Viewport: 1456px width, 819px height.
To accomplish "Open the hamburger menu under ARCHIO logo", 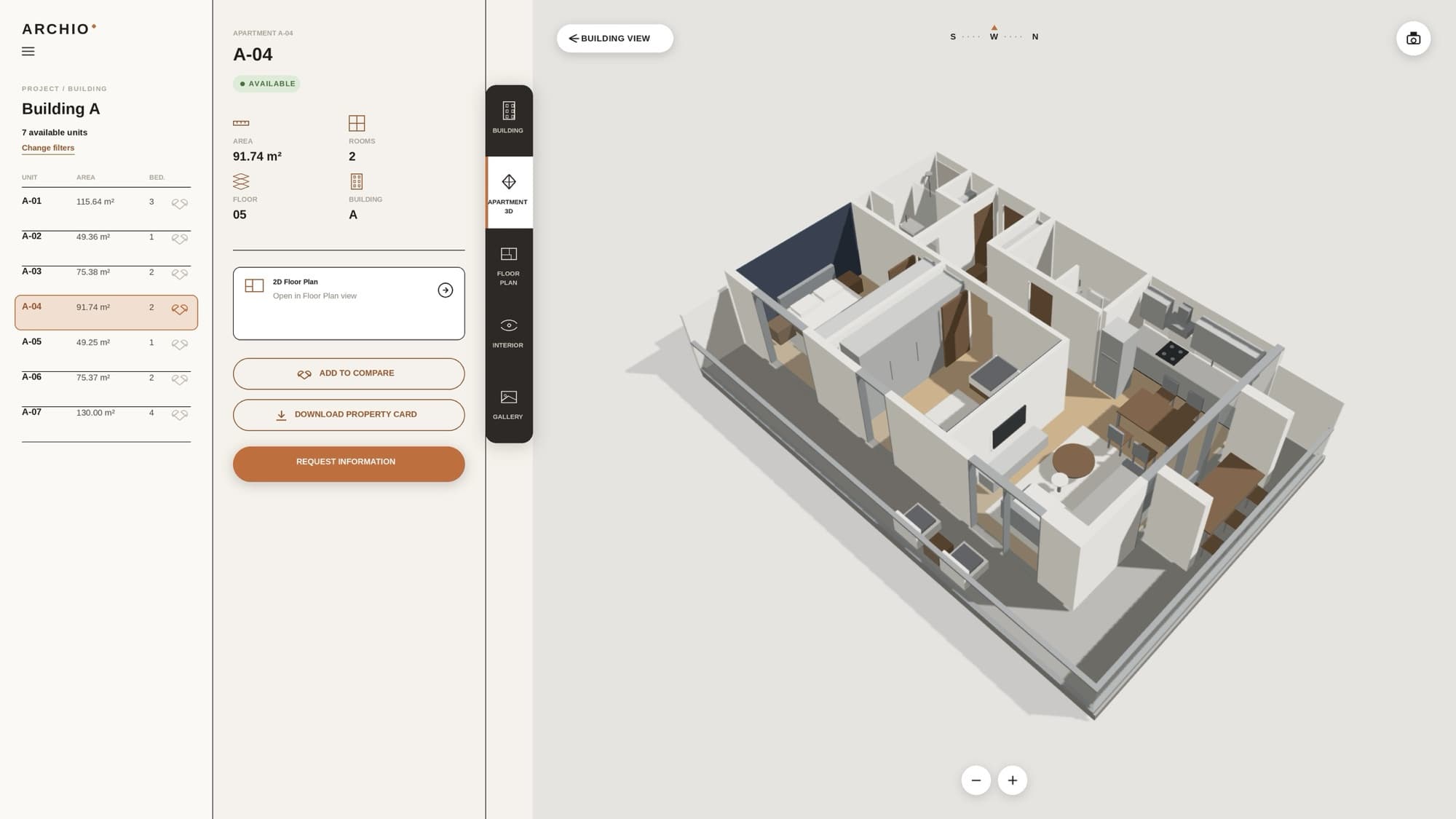I will click(28, 52).
